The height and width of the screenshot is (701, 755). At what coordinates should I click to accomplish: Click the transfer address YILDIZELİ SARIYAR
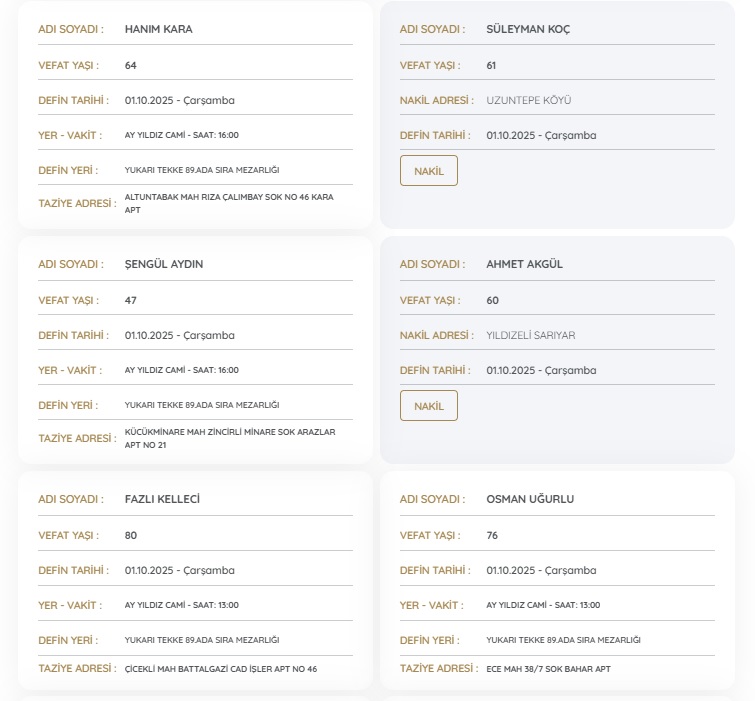(530, 335)
